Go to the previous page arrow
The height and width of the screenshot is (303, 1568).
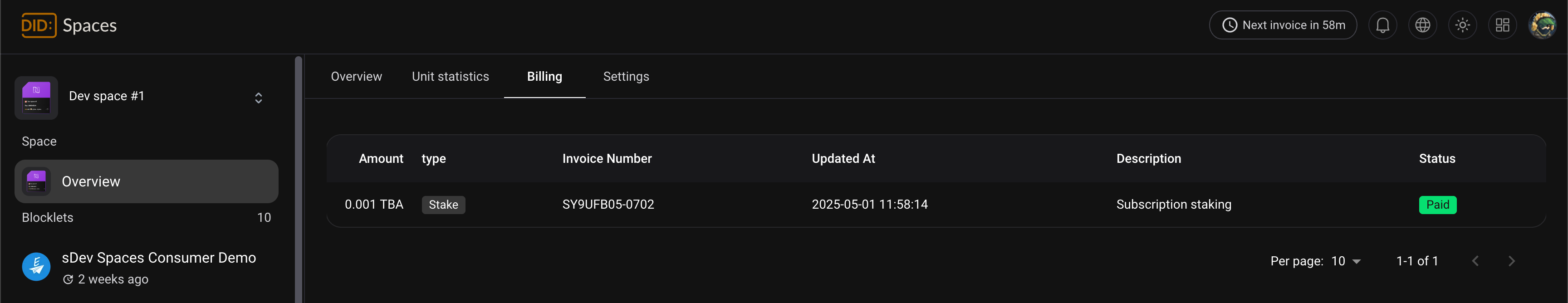click(x=1475, y=261)
